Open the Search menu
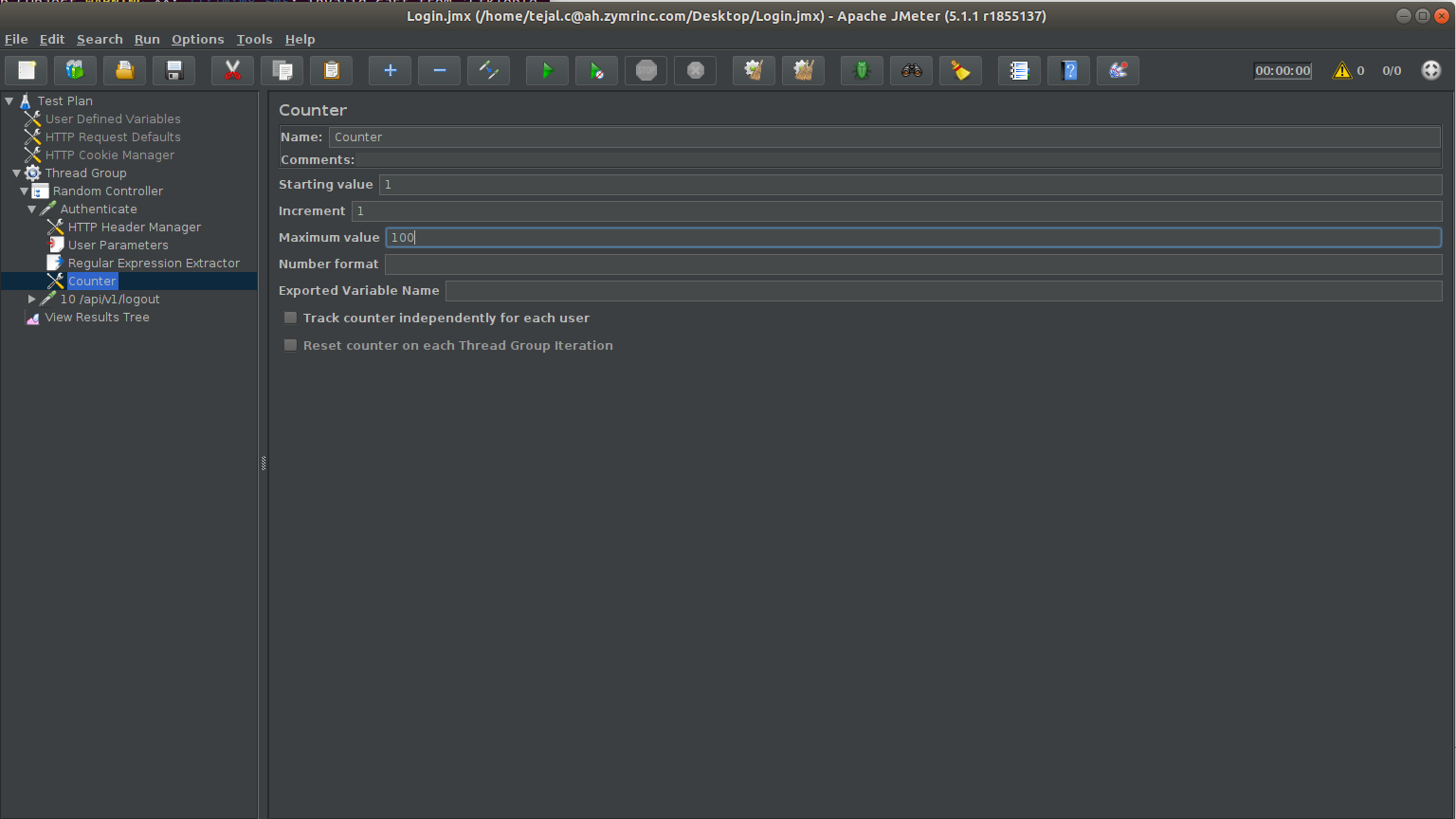Image resolution: width=1456 pixels, height=819 pixels. (x=100, y=39)
